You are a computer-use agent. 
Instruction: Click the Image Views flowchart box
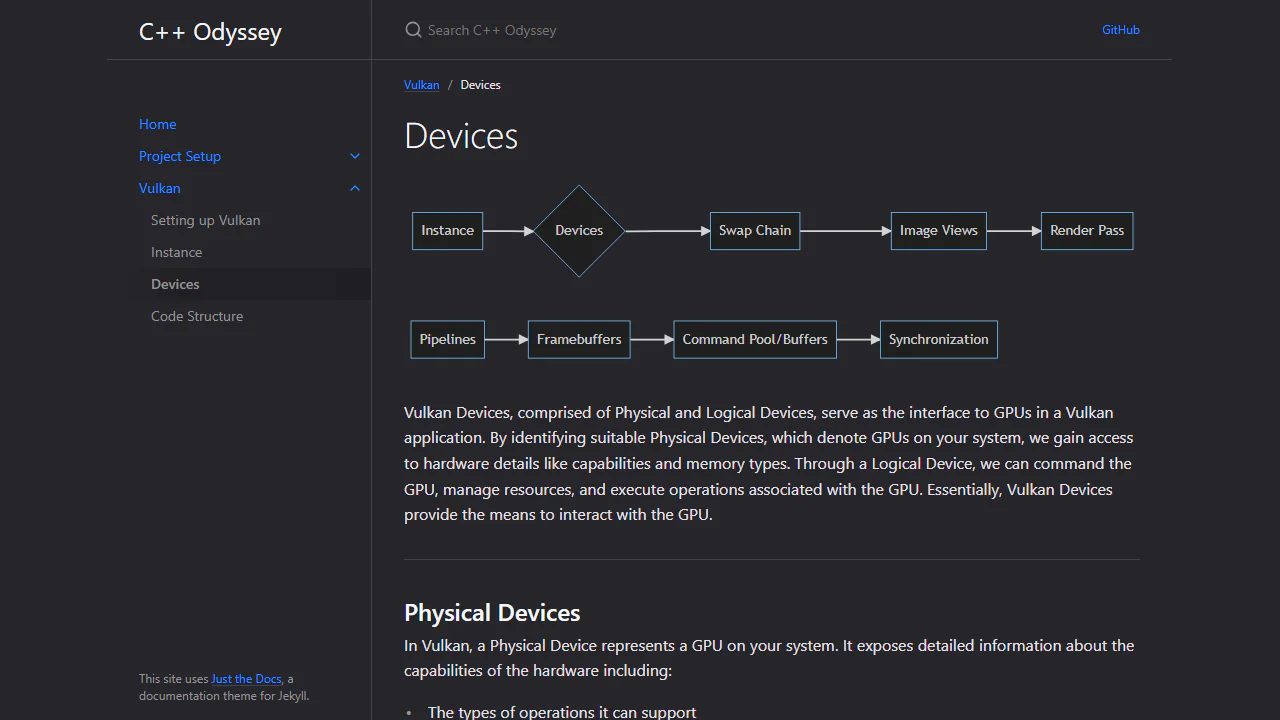[938, 231]
